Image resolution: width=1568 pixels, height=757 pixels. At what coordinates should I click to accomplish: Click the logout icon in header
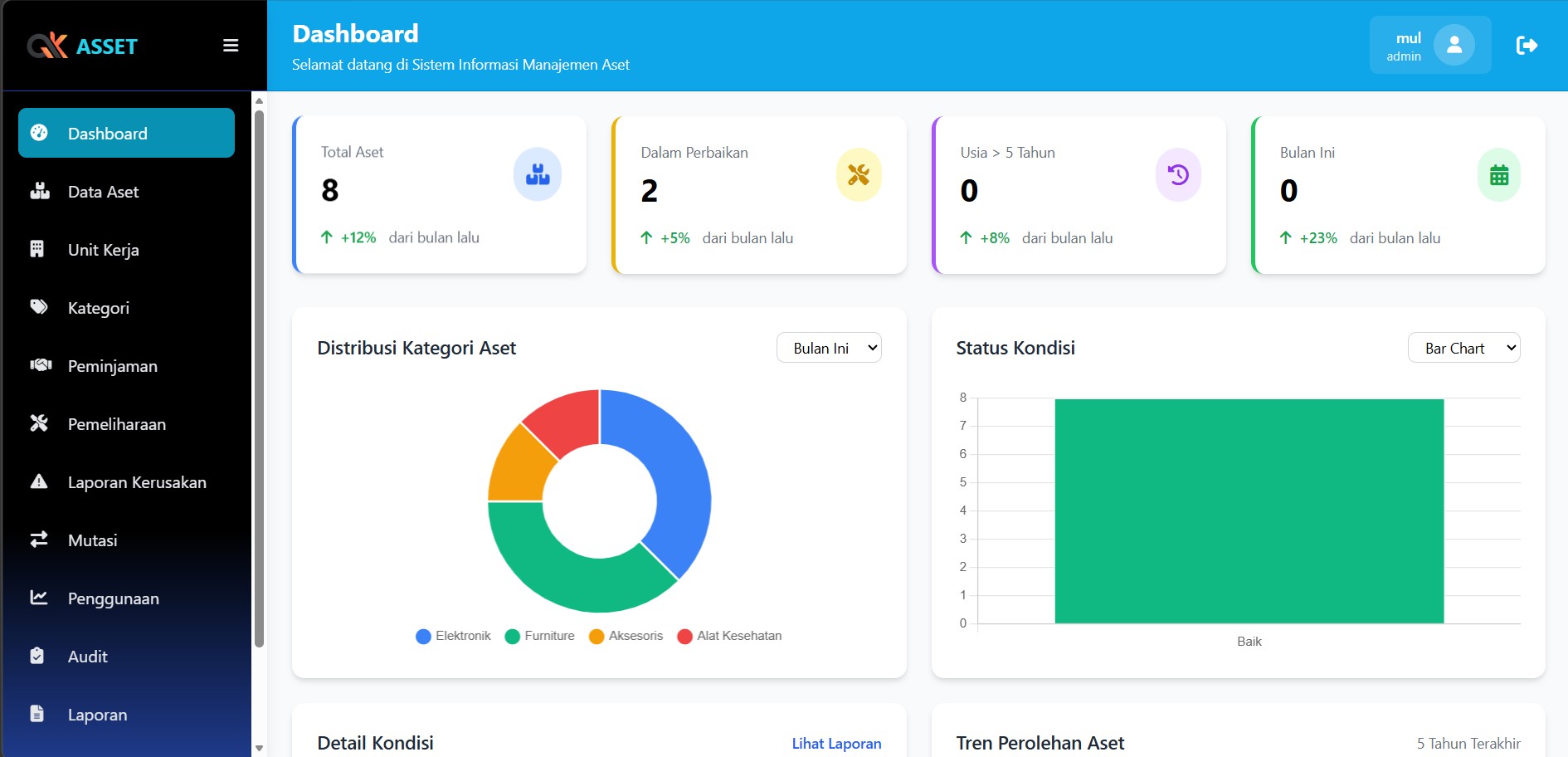[x=1527, y=46]
